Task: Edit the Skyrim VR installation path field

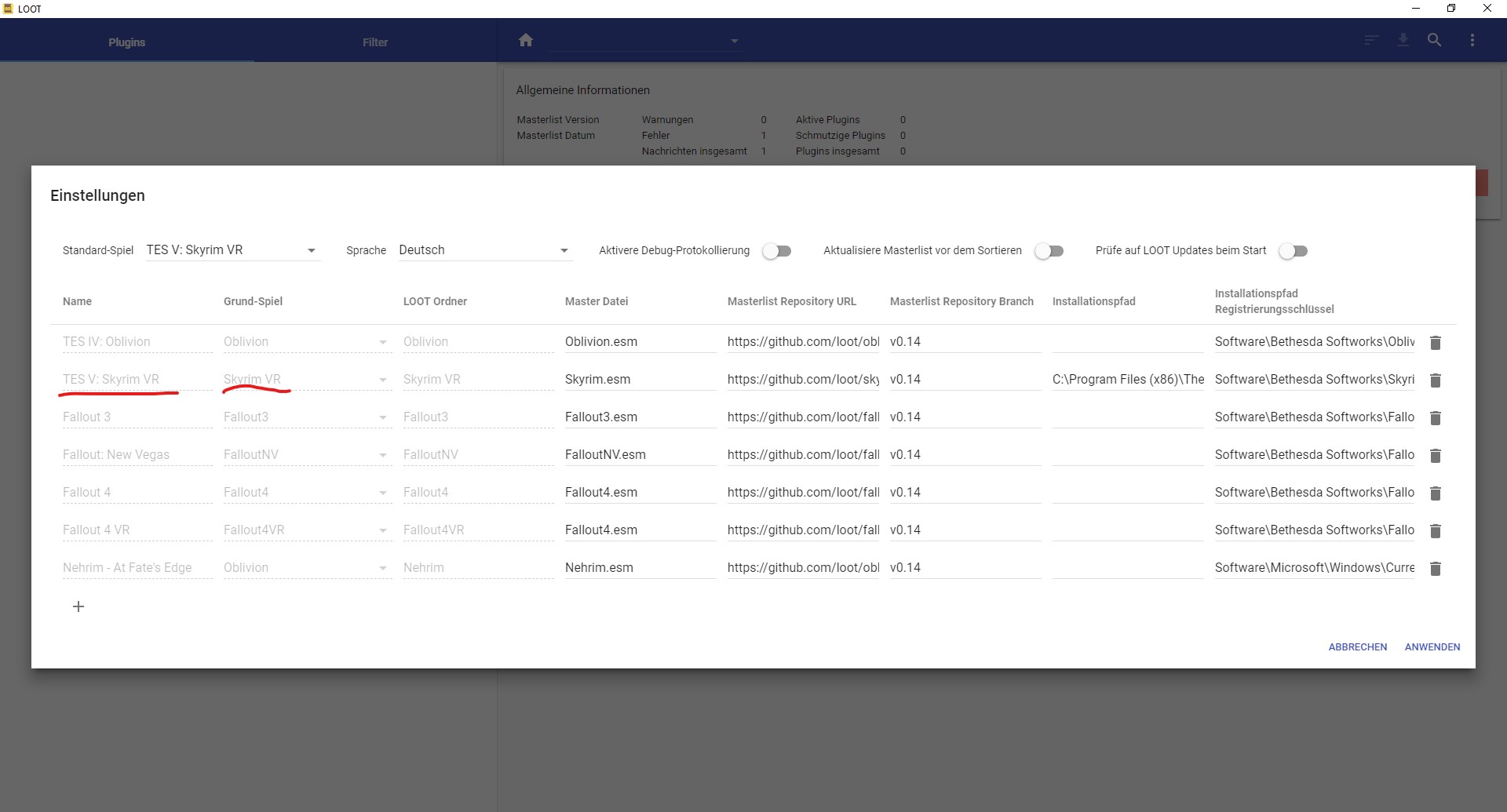Action: tap(1127, 380)
